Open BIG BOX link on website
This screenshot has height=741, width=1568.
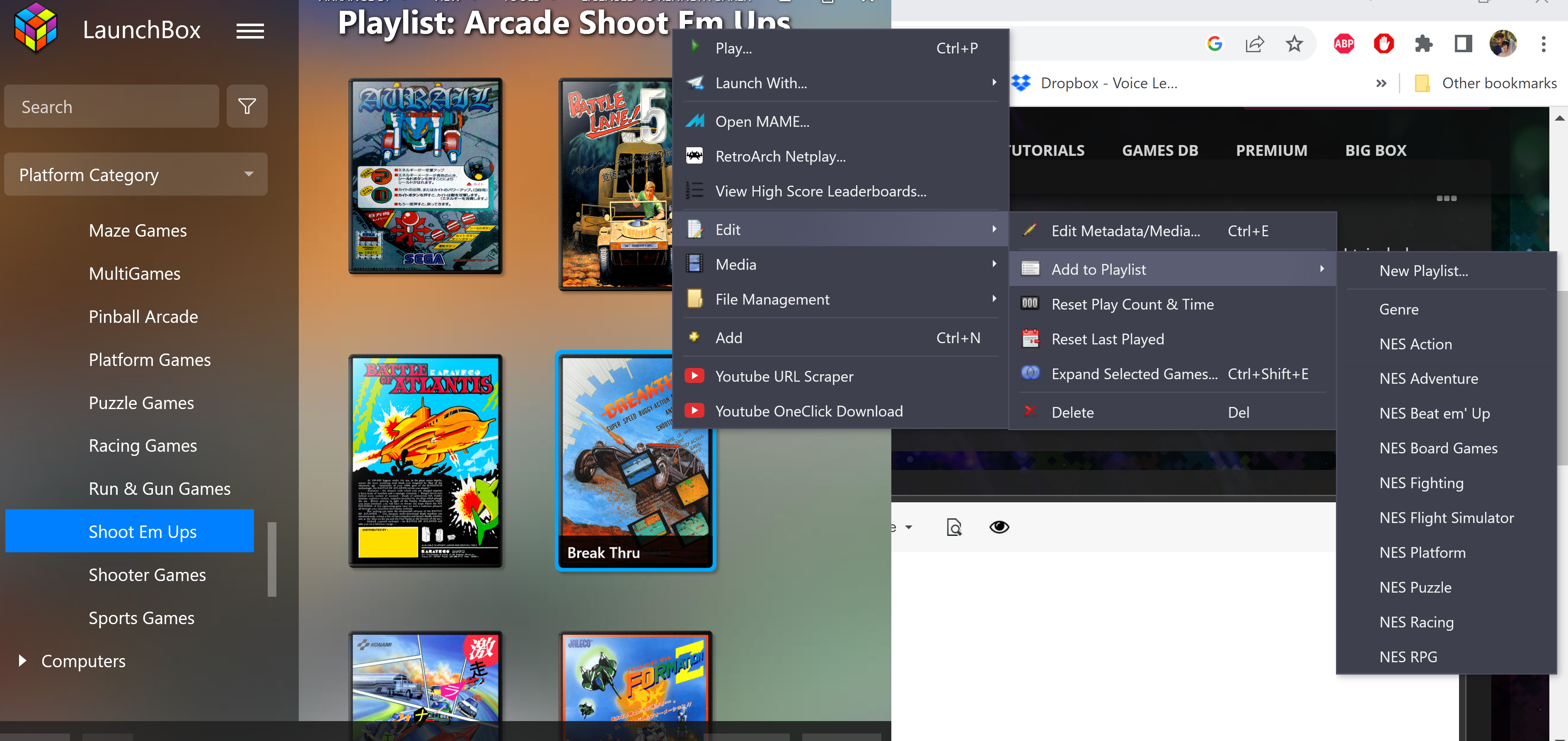[1375, 150]
